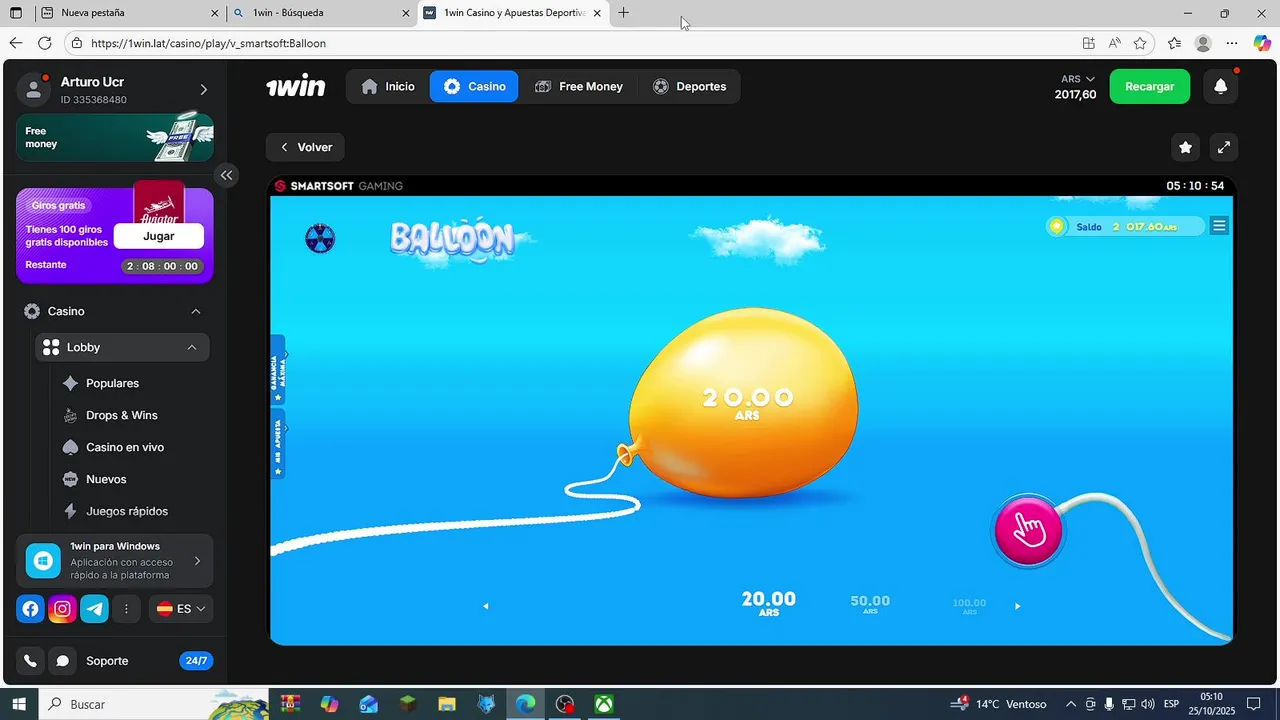Open Drops & Wins category
The image size is (1280, 720).
[122, 415]
